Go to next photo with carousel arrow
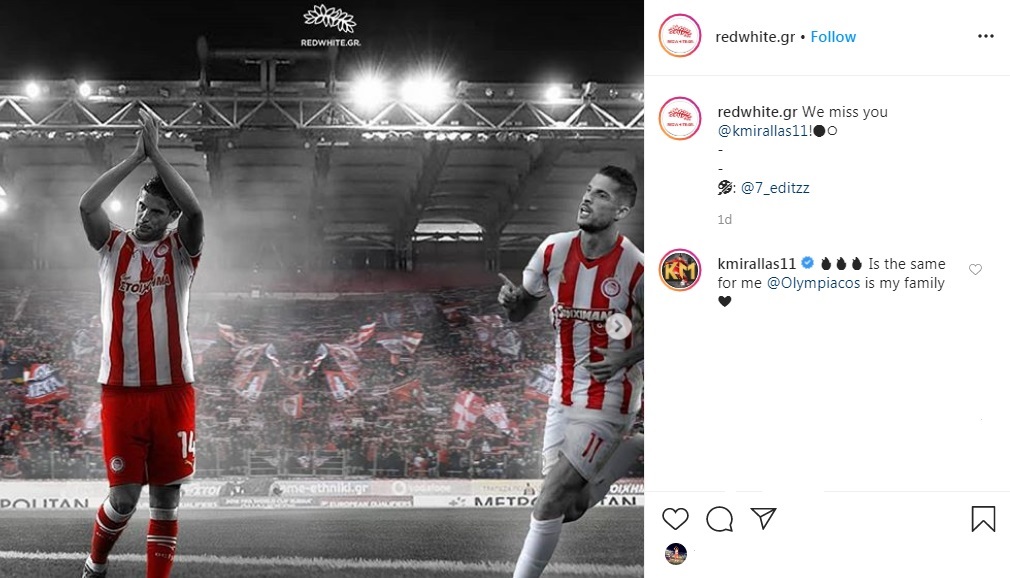 tap(618, 327)
